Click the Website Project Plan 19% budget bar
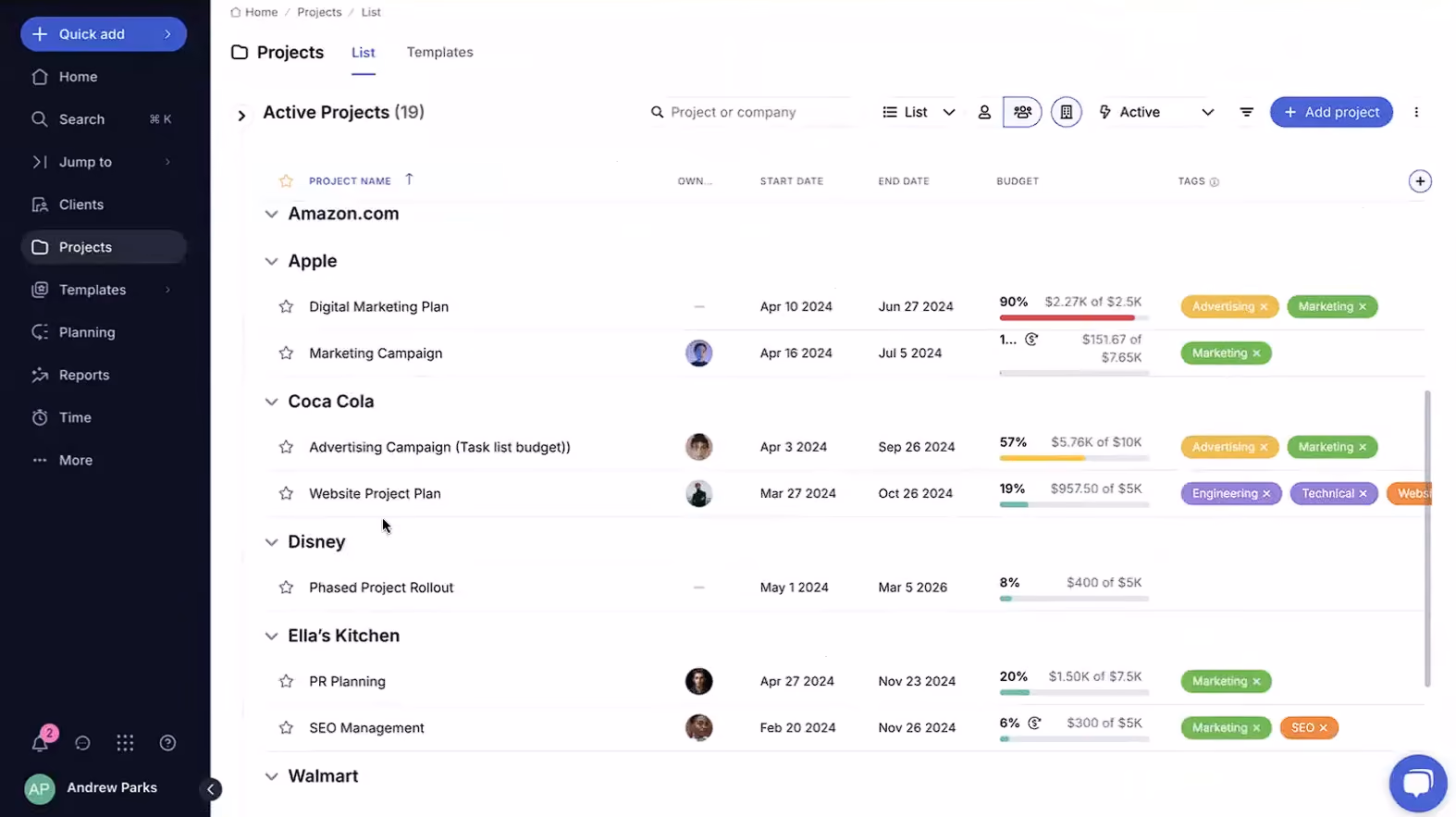 (x=1074, y=504)
